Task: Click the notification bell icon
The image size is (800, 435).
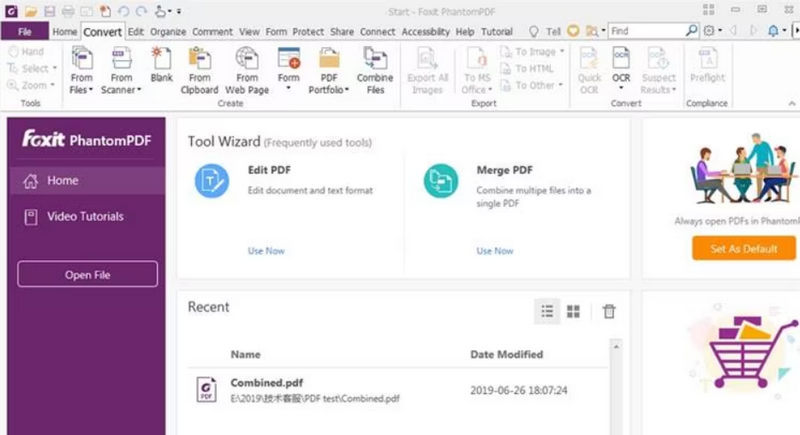Action: (773, 31)
